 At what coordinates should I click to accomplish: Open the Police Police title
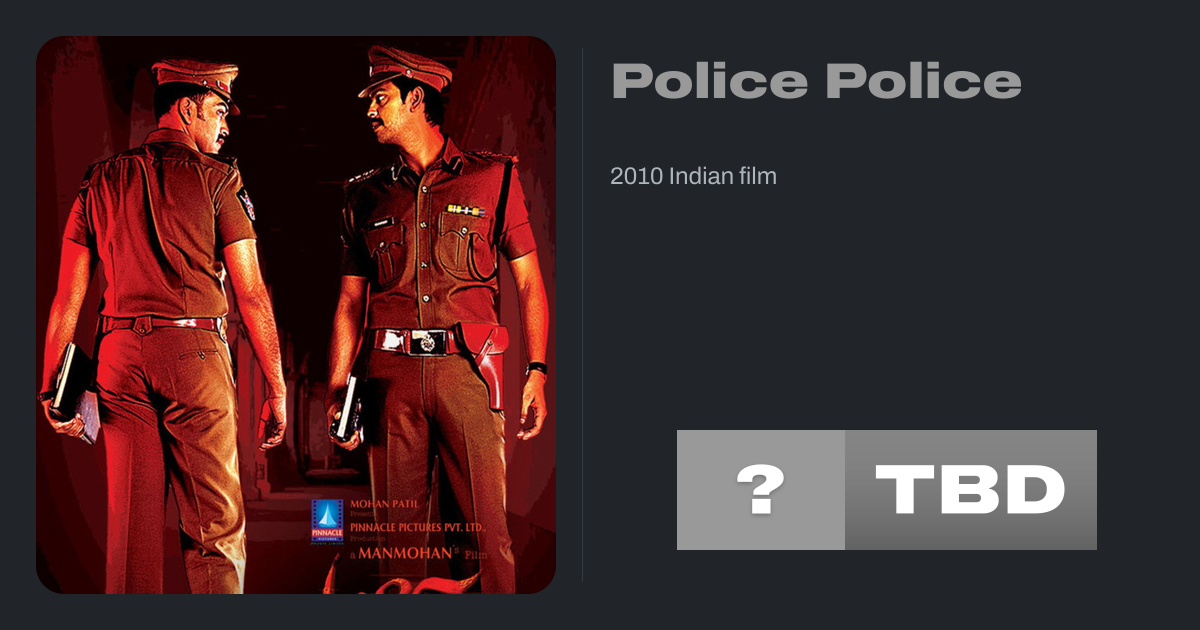click(816, 82)
